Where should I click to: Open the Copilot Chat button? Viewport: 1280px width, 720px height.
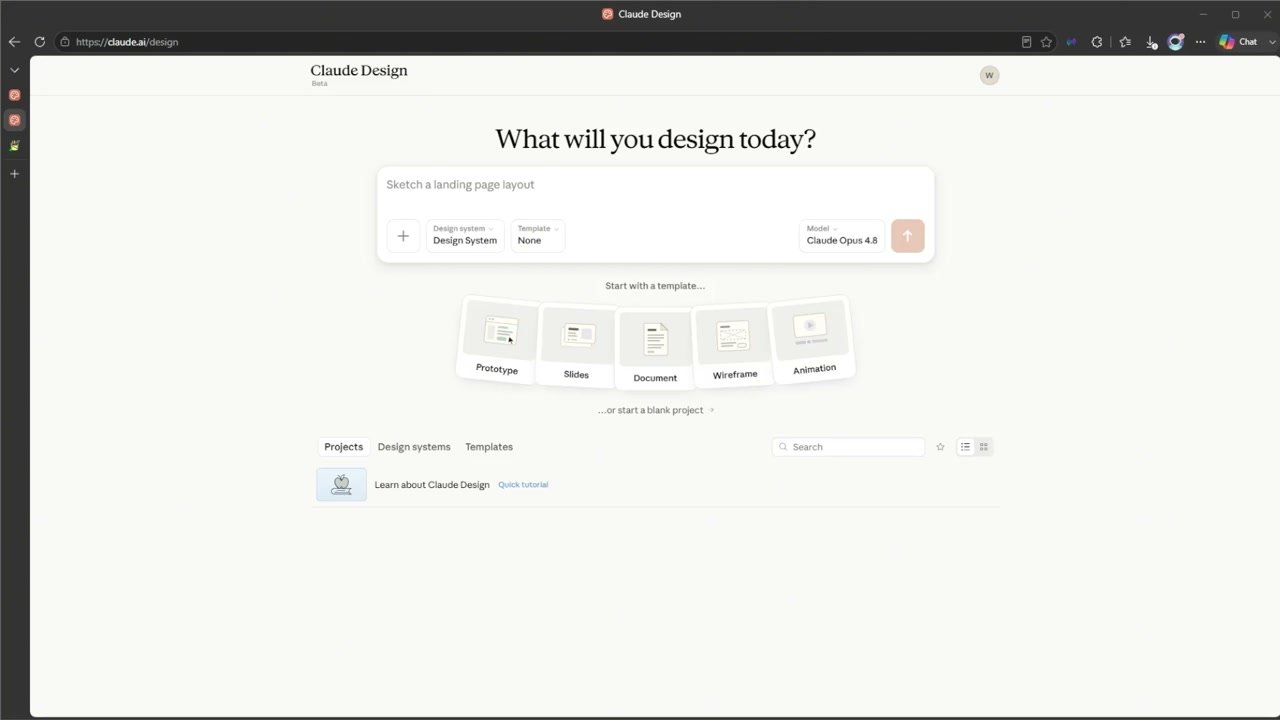[x=1238, y=42]
